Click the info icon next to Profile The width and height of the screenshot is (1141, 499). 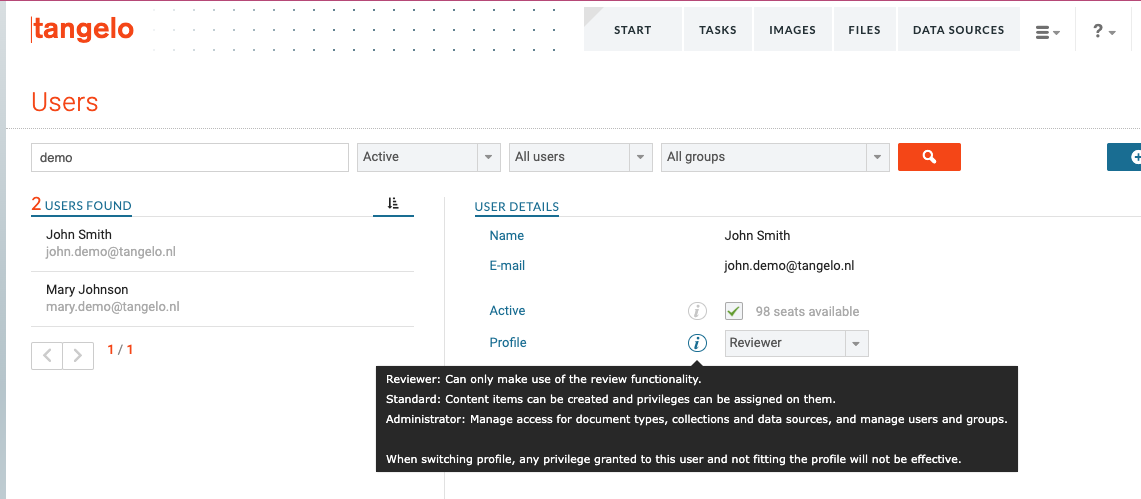[x=697, y=343]
